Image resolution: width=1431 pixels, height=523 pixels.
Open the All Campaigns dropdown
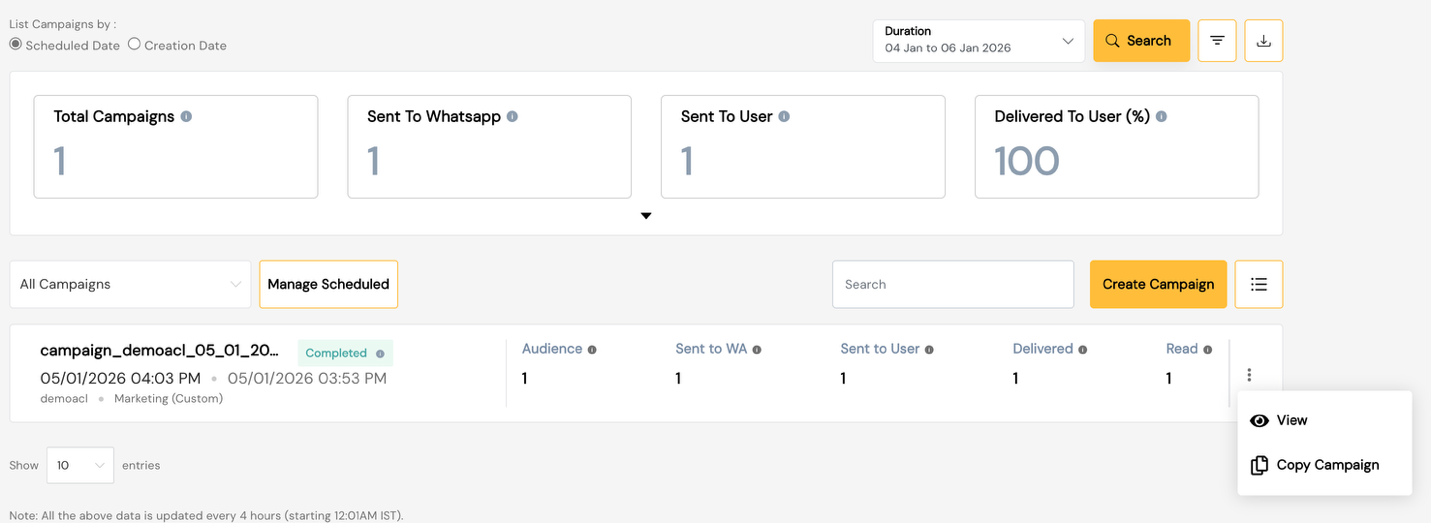point(130,284)
